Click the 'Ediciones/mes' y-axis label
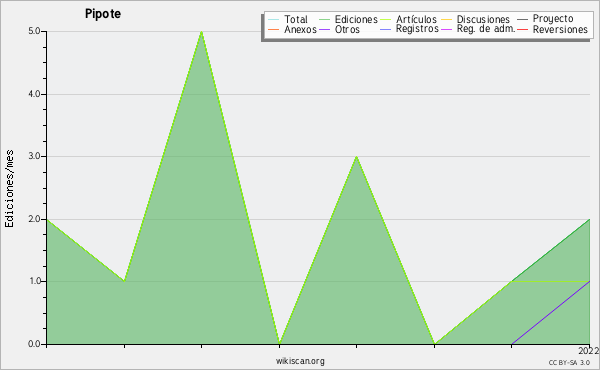This screenshot has height=370, width=600. (x=9, y=188)
